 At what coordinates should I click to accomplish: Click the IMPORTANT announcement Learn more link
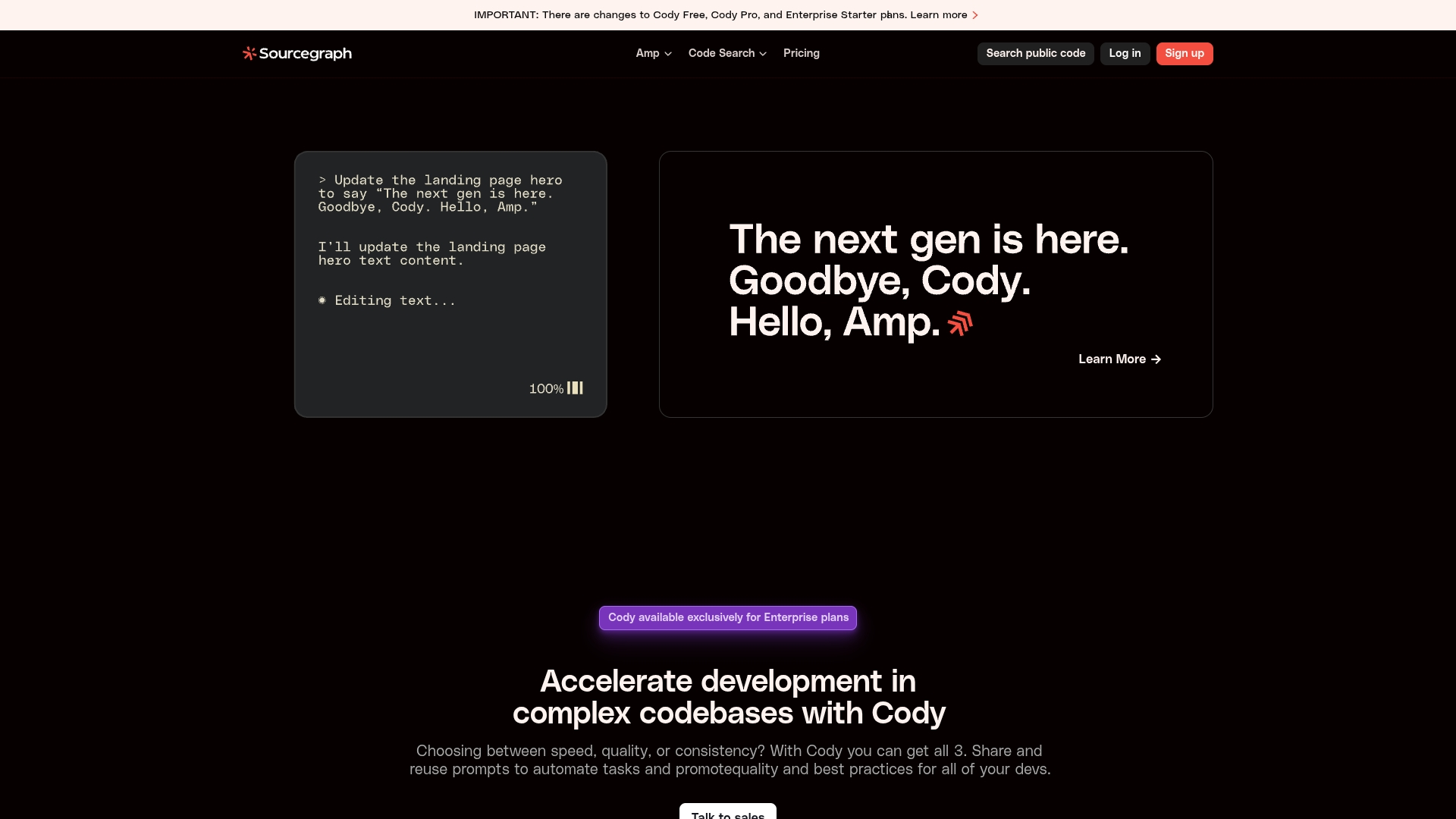coord(938,15)
